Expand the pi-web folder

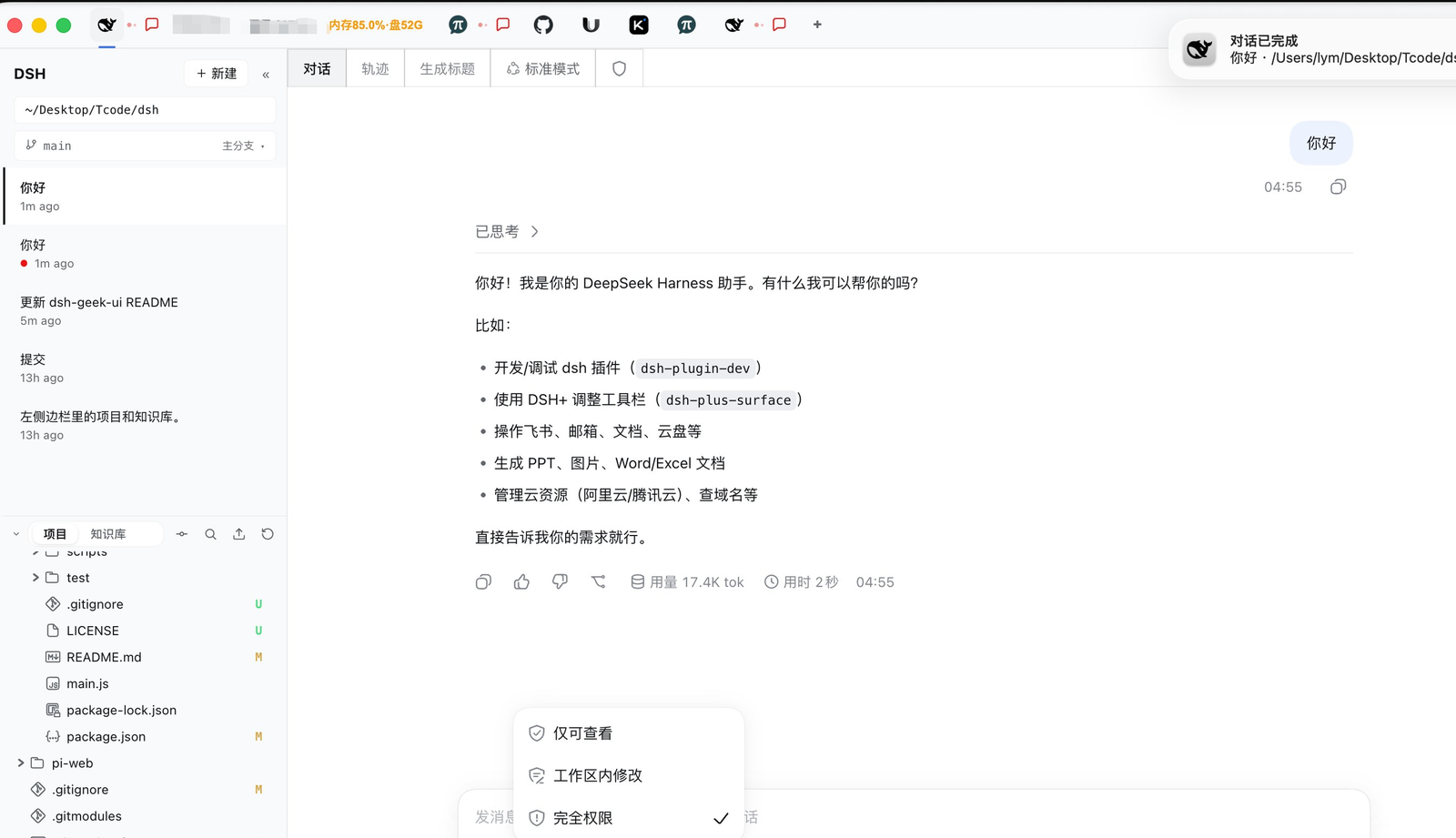coord(21,763)
